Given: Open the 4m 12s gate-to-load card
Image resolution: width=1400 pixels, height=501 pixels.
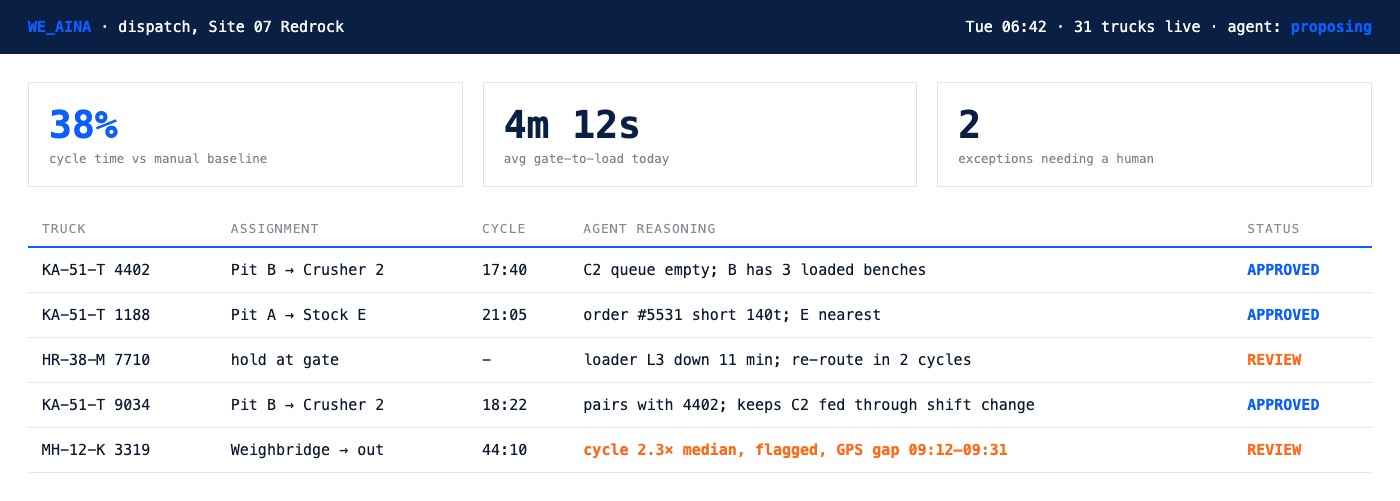Looking at the screenshot, I should (x=700, y=134).
